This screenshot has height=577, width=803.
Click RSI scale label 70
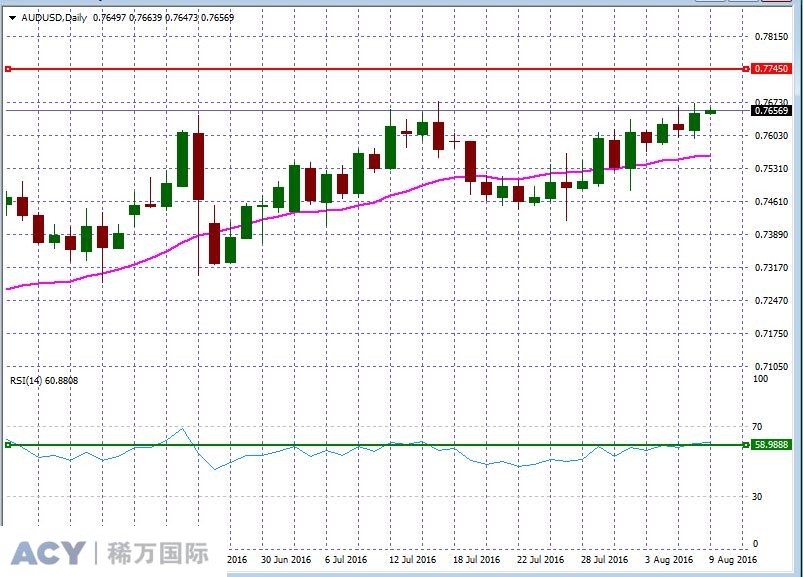pyautogui.click(x=757, y=426)
